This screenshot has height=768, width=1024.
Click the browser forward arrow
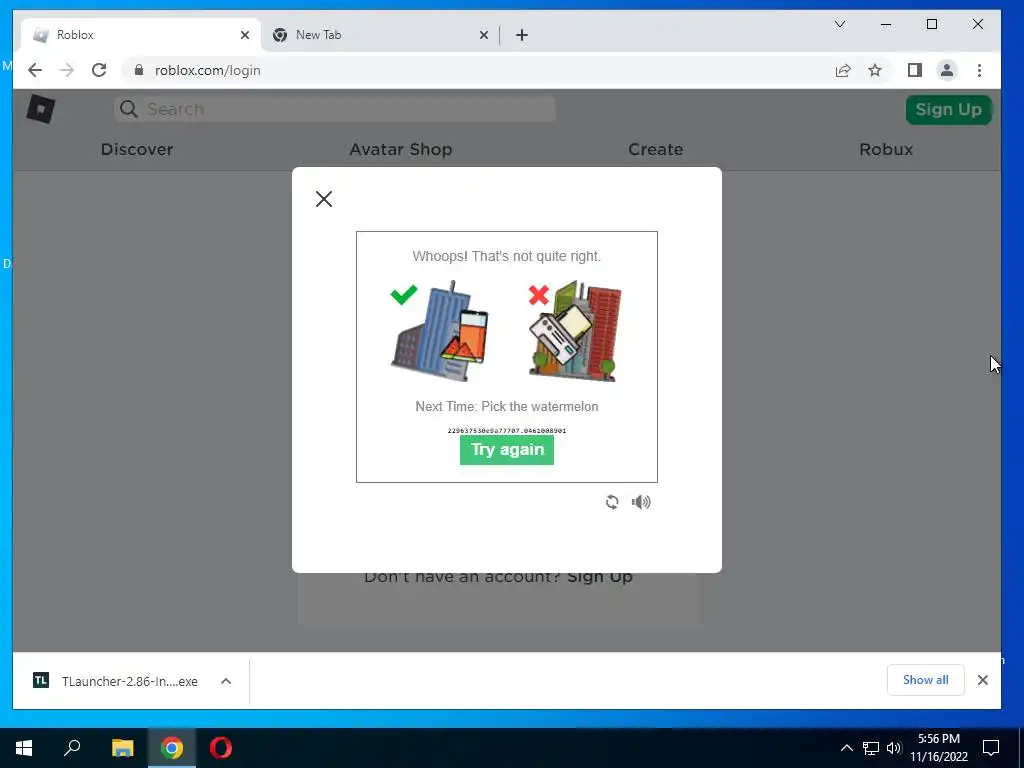tap(67, 70)
